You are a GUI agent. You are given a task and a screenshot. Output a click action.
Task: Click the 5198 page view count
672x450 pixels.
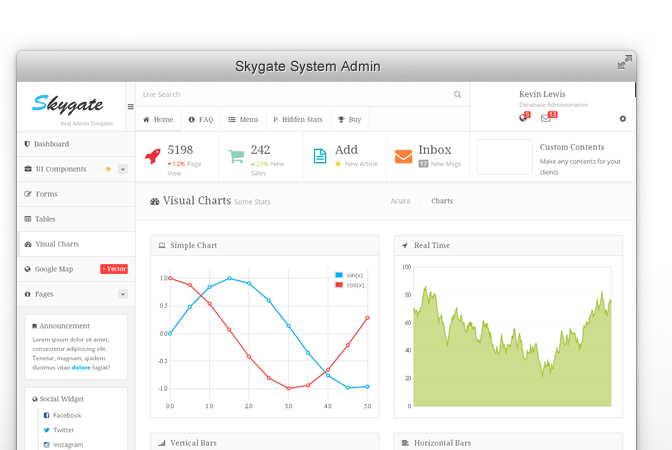[x=180, y=150]
